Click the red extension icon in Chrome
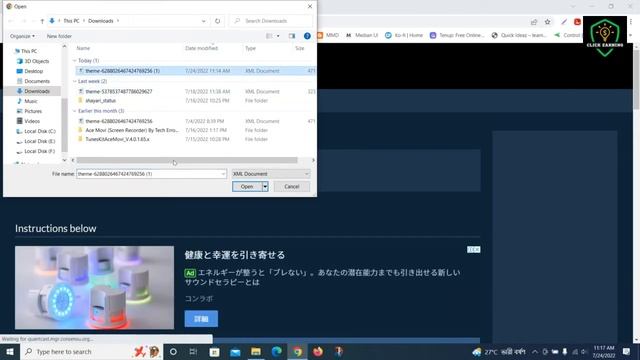Viewport: 640px width, 360px height. (577, 22)
